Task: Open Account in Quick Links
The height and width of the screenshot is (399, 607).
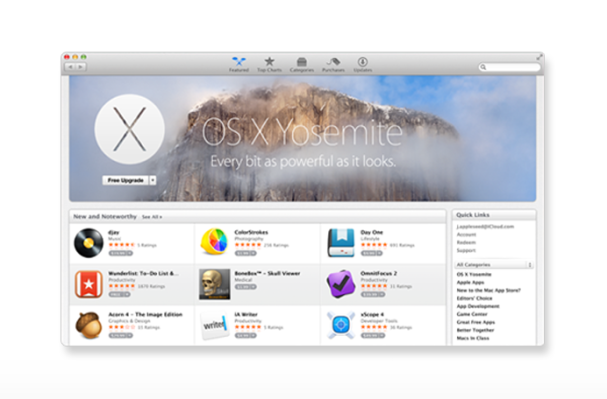Action: (466, 235)
